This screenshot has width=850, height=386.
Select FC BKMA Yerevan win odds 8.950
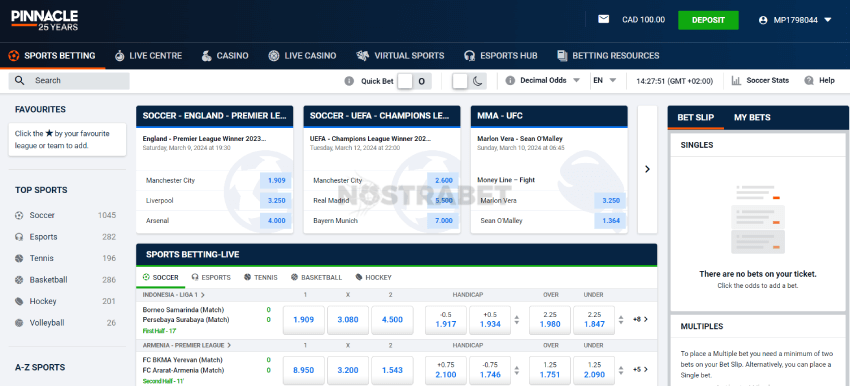click(304, 370)
